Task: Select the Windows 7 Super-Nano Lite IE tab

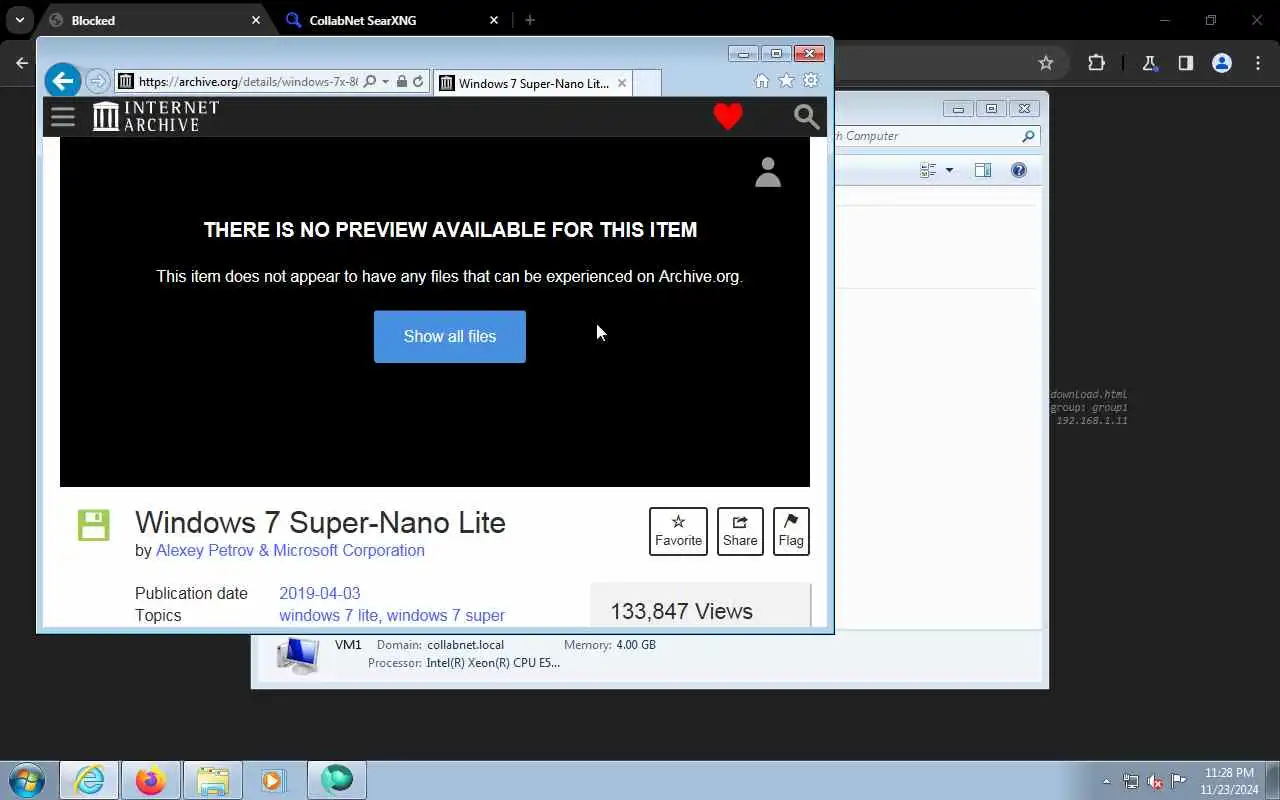Action: click(532, 83)
